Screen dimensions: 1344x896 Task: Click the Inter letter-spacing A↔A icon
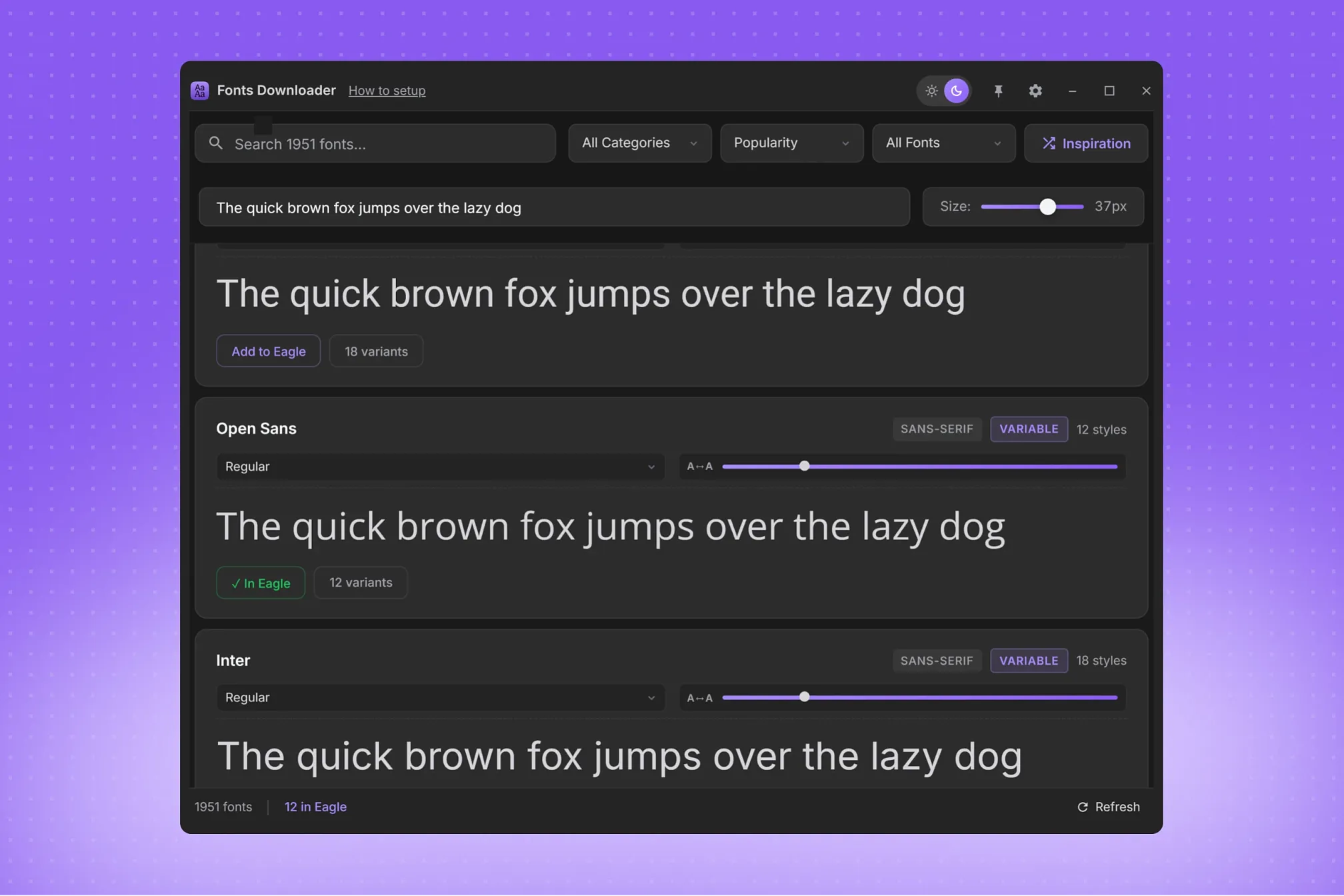(x=699, y=698)
